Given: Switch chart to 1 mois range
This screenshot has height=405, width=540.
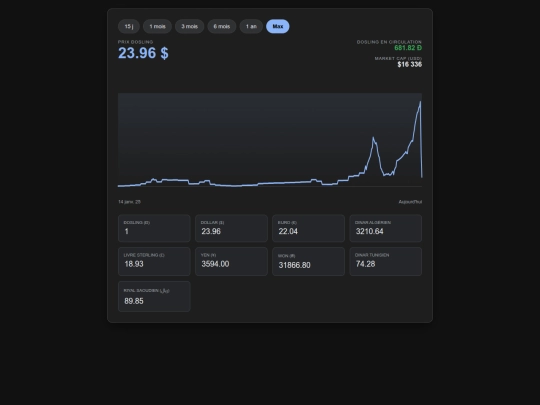Looking at the screenshot, I should 157,27.
